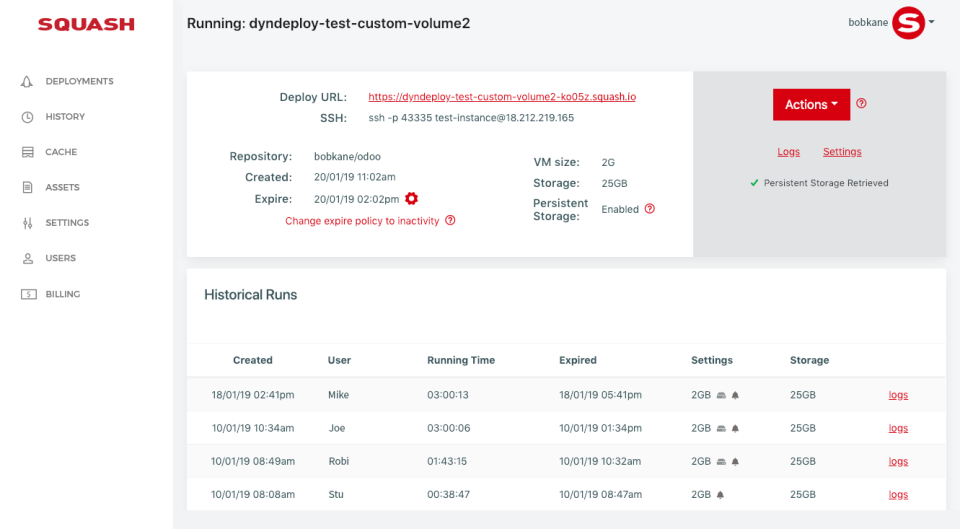Click the Billing dollar icon

pos(28,294)
